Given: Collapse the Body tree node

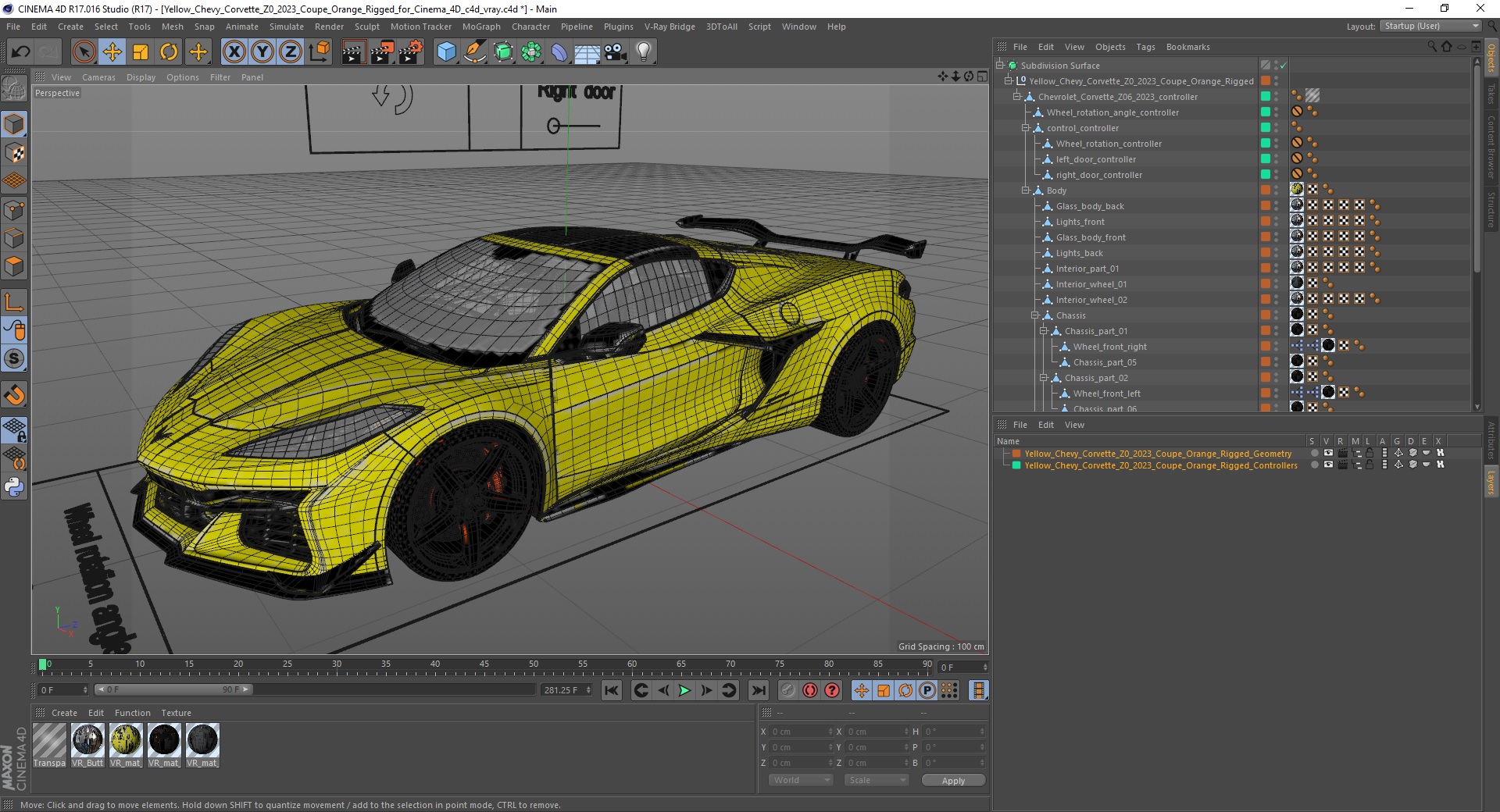Looking at the screenshot, I should click(1026, 191).
